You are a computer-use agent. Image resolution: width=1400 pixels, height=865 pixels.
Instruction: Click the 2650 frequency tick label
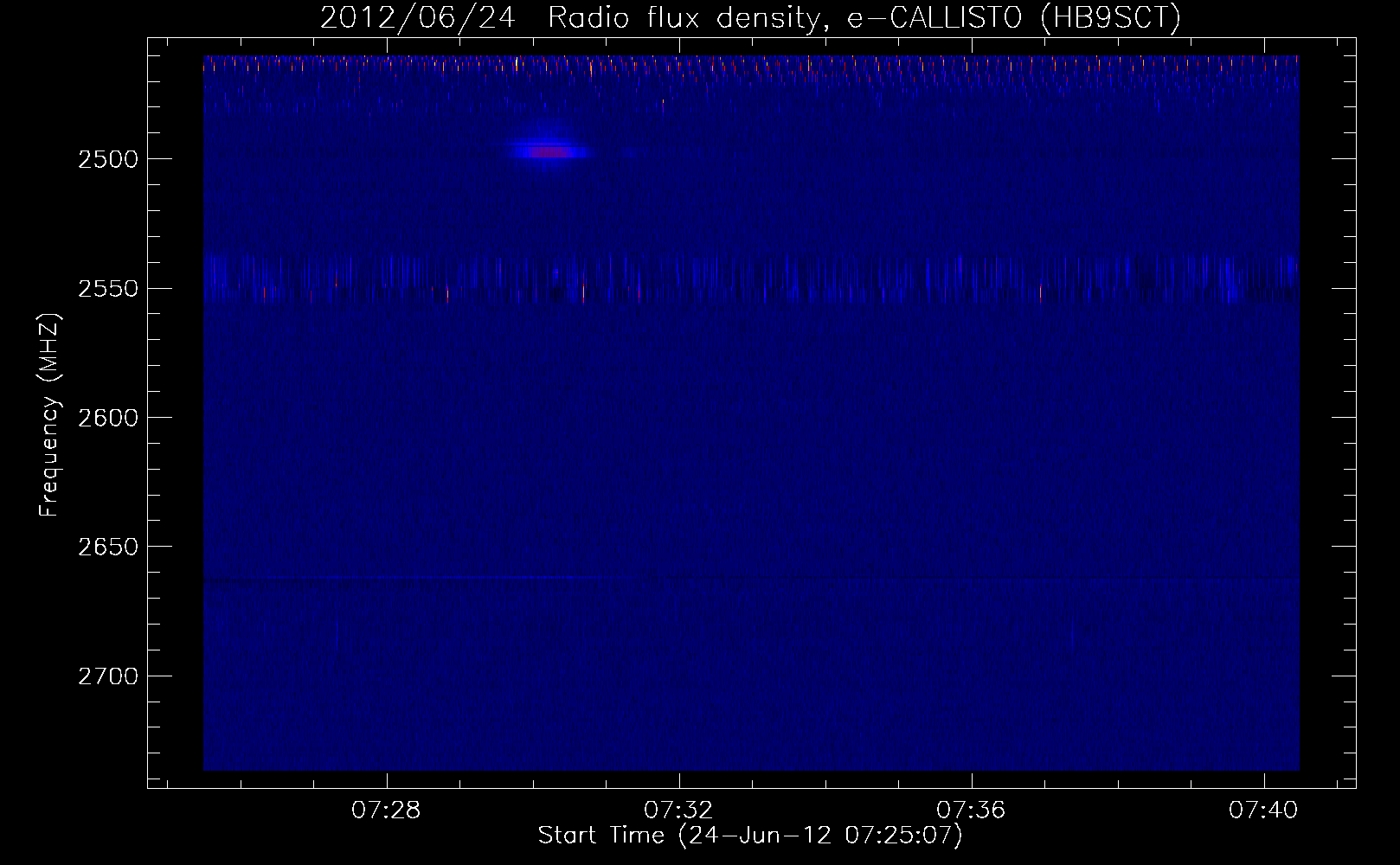click(108, 547)
